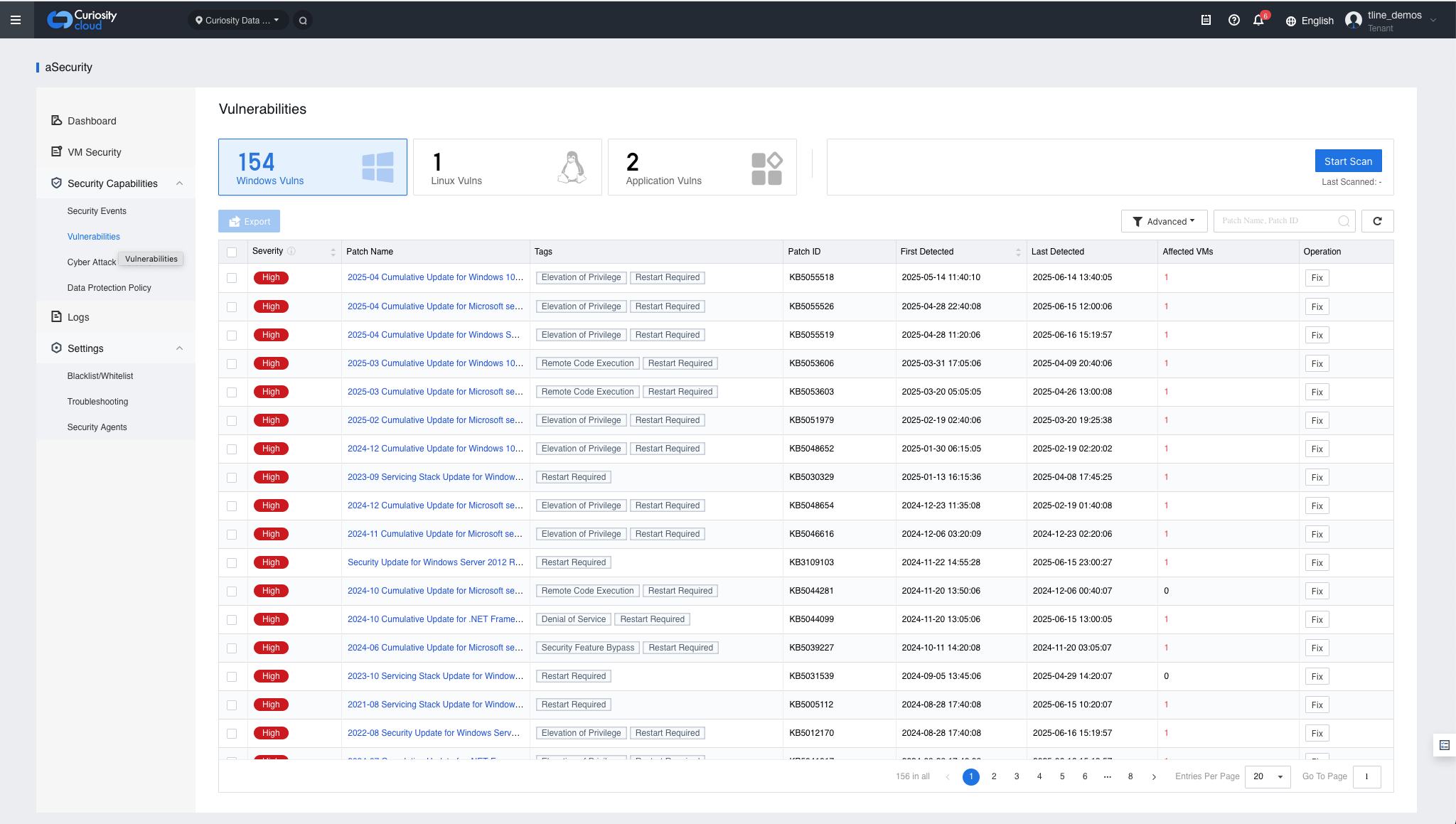Check the row for KB3109103

click(x=232, y=562)
